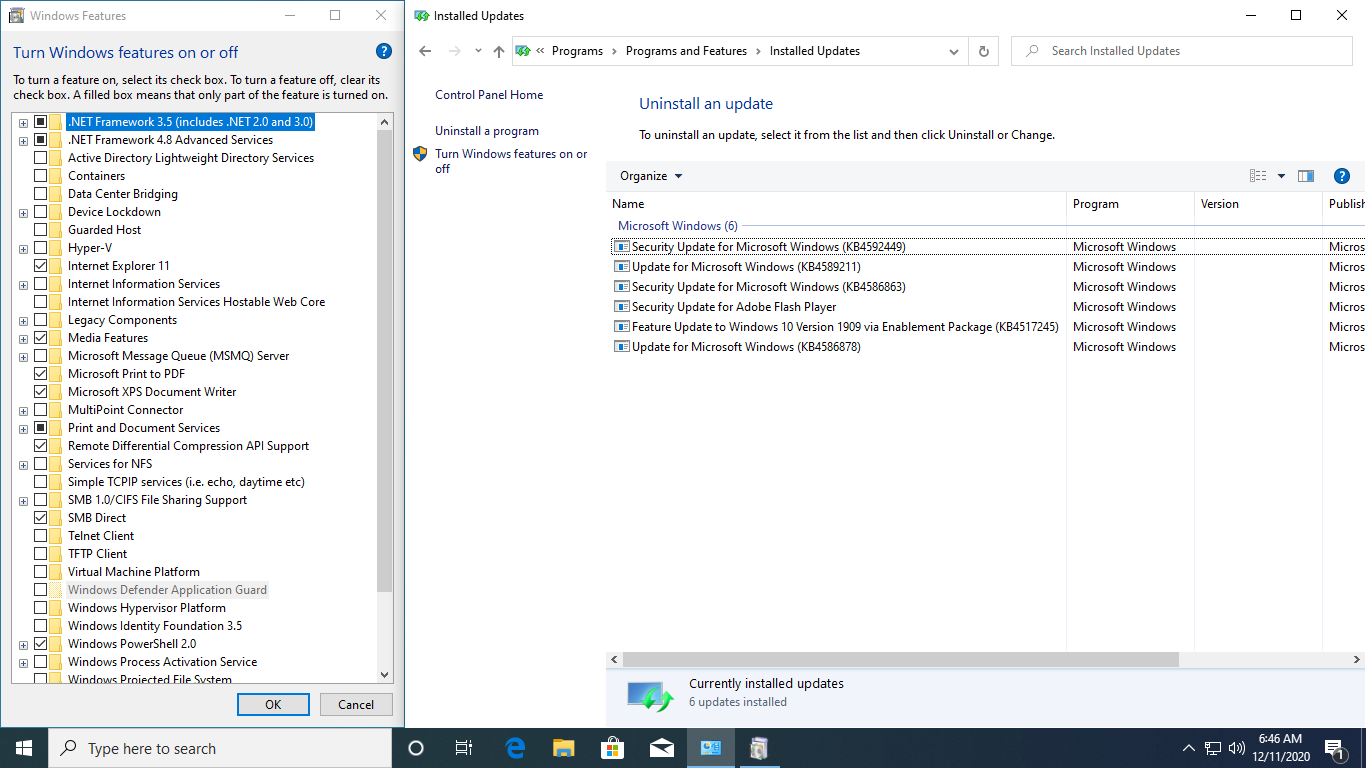Enable the Telnet Client checkbox
1366x768 pixels.
(40, 536)
